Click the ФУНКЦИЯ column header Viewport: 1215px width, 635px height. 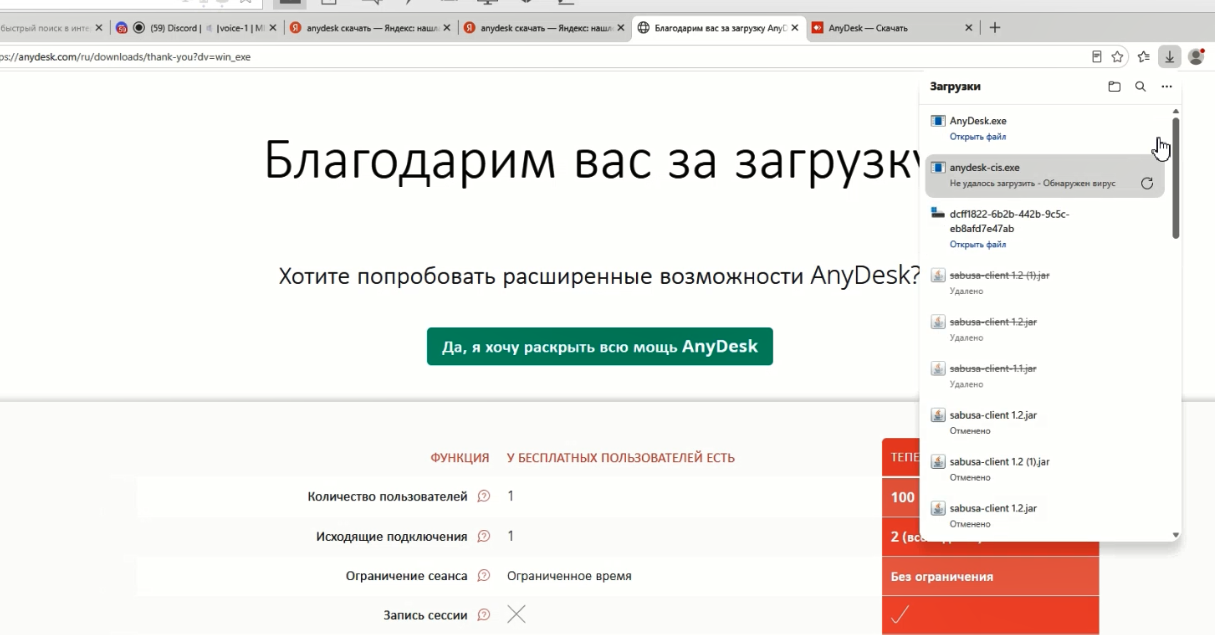click(x=460, y=458)
